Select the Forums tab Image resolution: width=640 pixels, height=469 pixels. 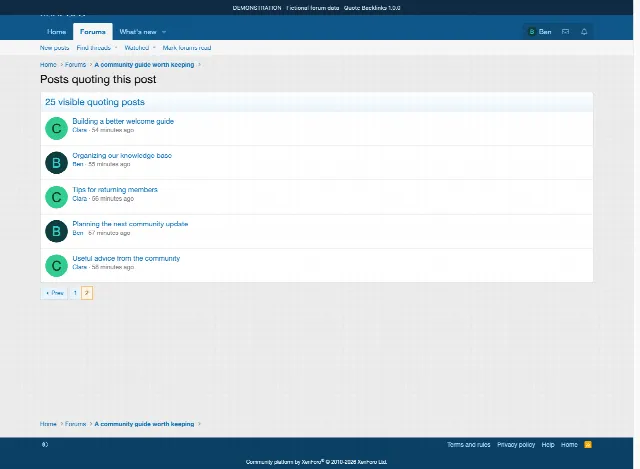(93, 32)
